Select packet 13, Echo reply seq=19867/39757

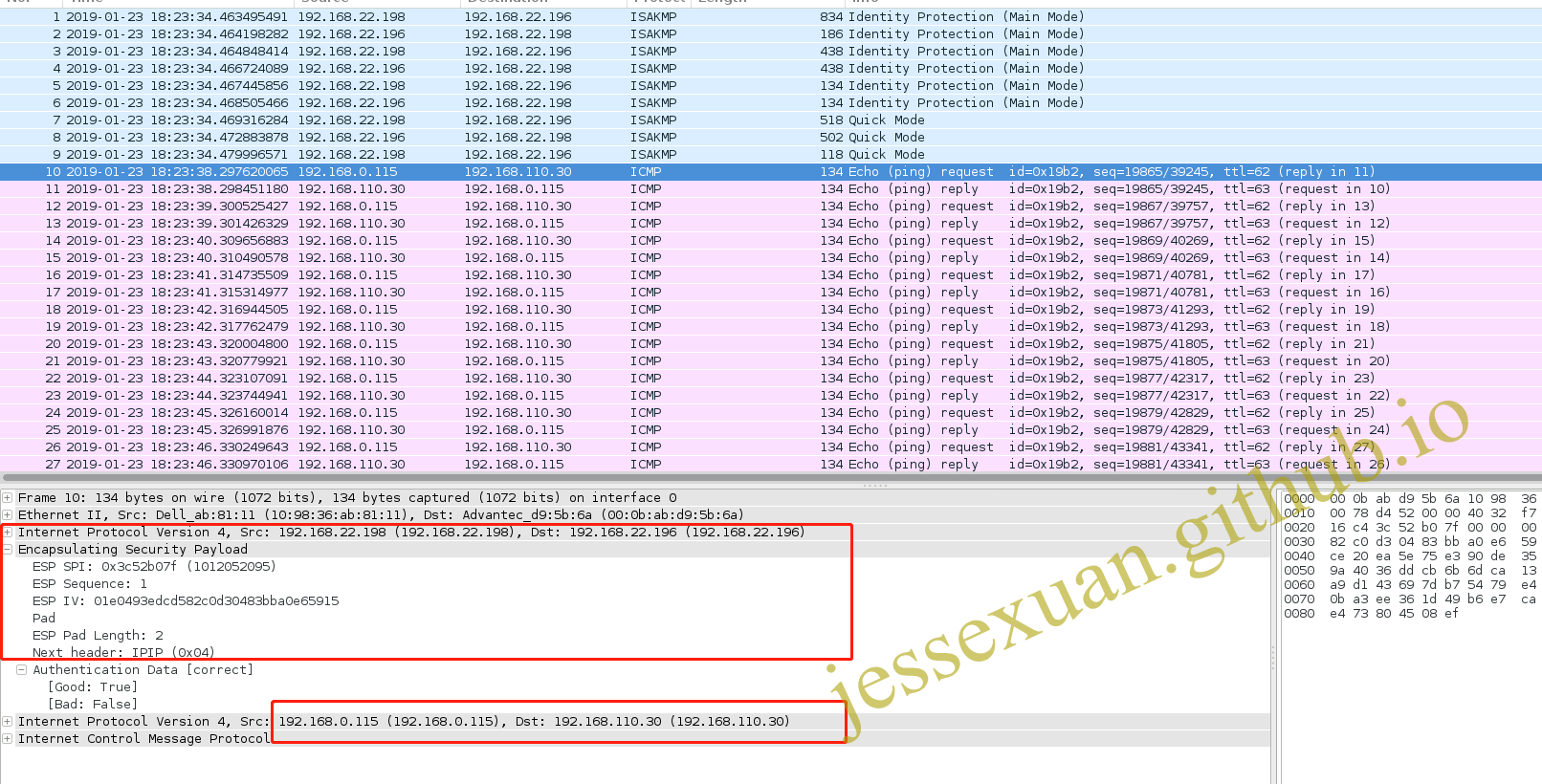(x=771, y=223)
